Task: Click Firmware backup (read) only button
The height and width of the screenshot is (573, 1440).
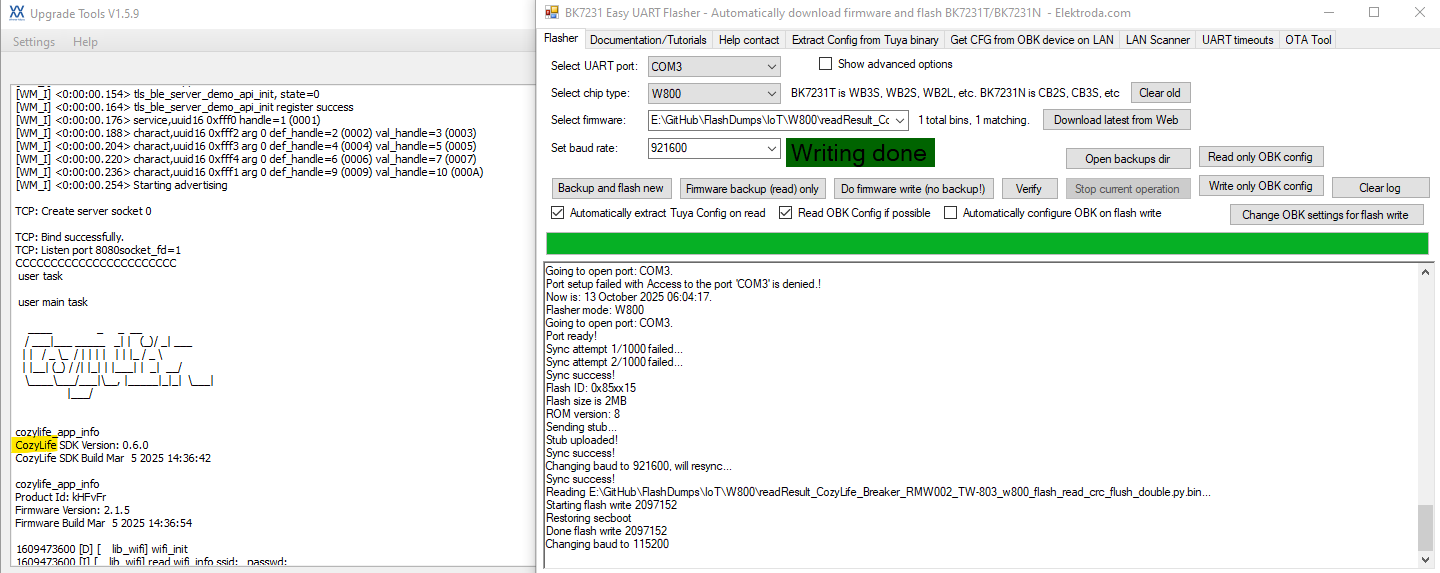Action: point(752,189)
